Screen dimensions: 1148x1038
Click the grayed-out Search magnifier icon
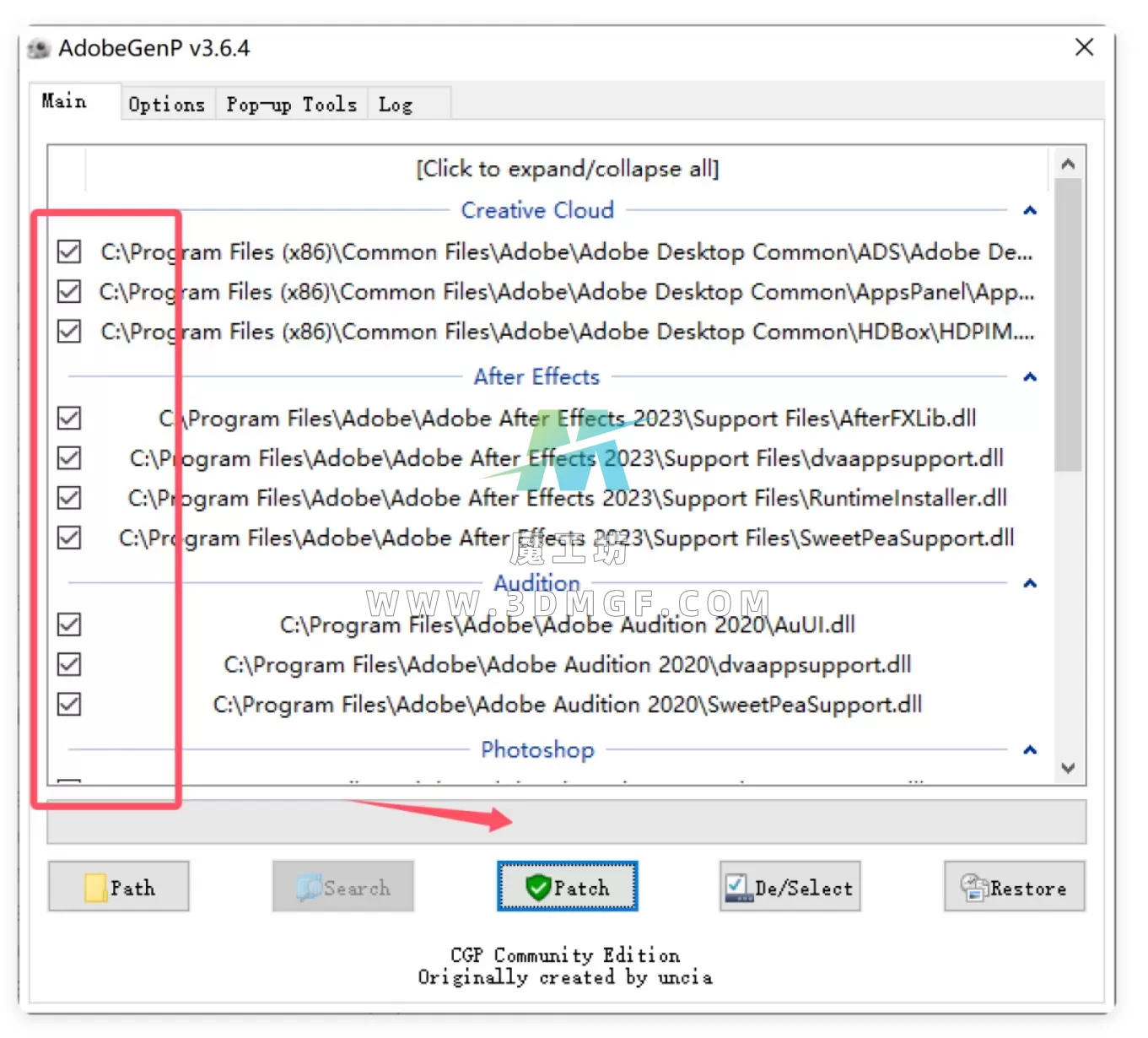point(309,888)
